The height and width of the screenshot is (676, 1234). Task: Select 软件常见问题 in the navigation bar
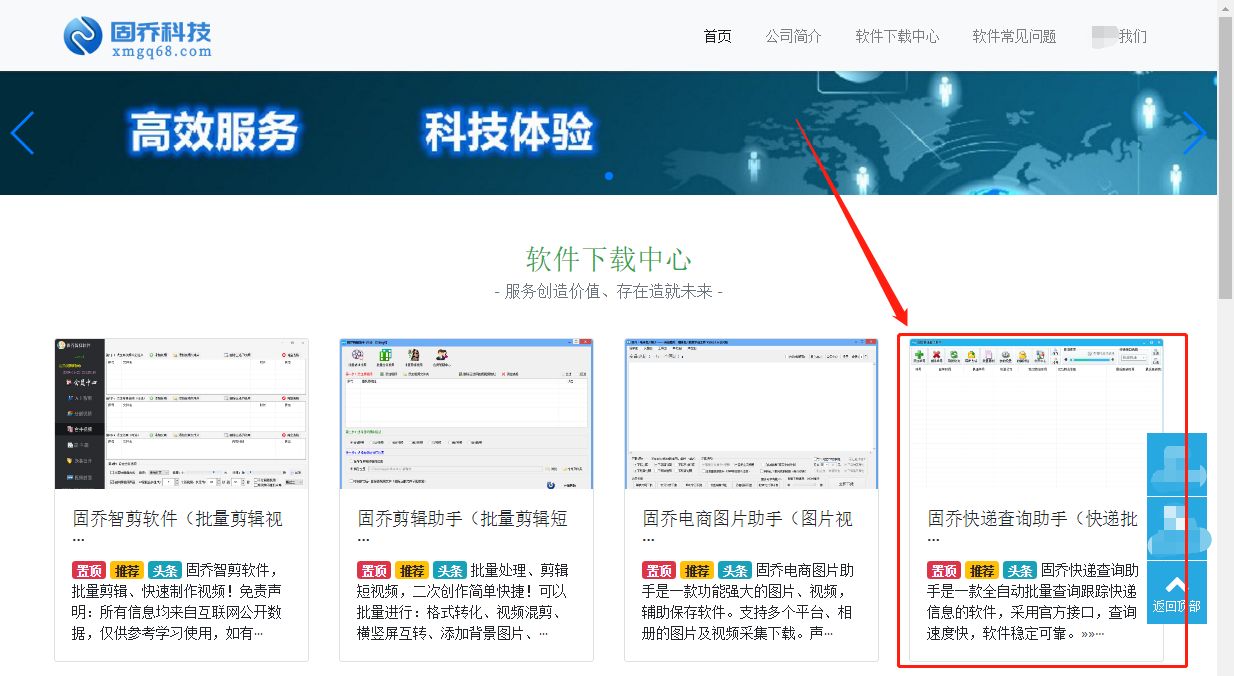[x=1013, y=35]
